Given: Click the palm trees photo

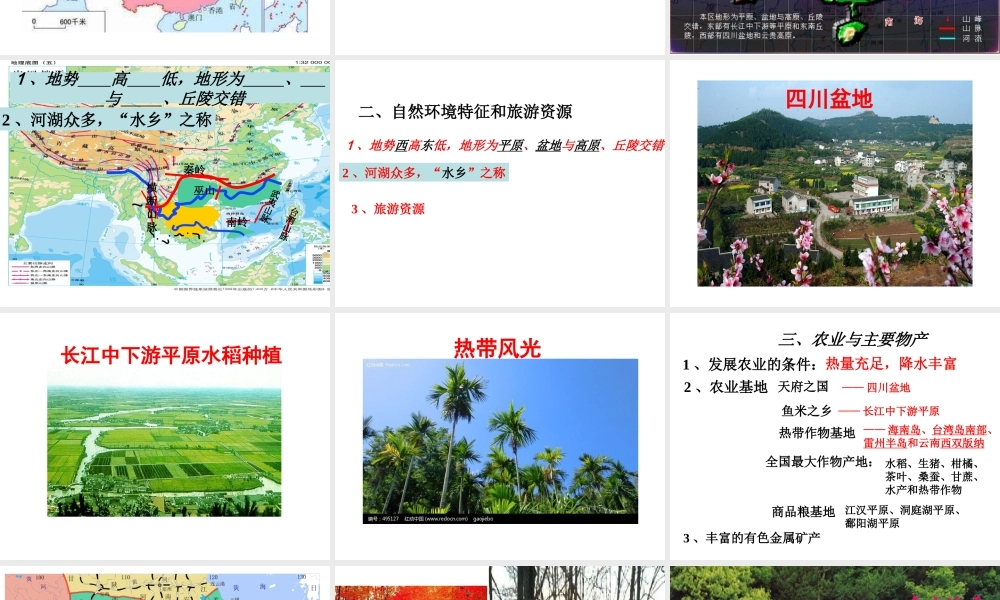Looking at the screenshot, I should (x=500, y=441).
